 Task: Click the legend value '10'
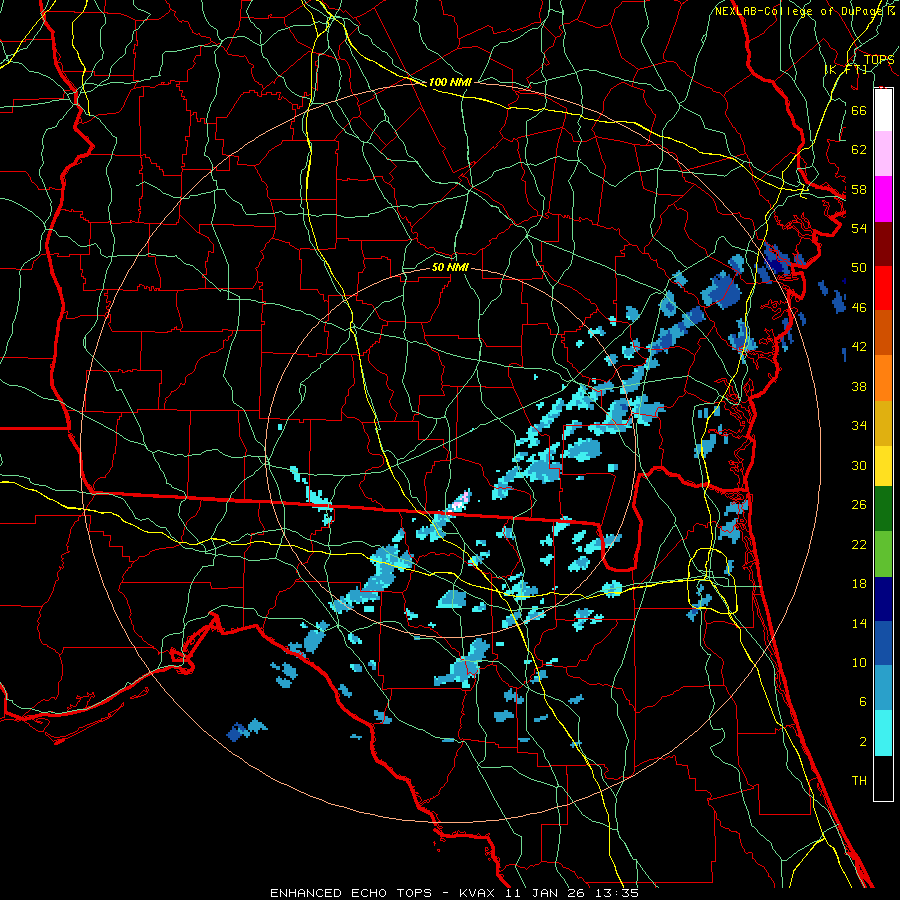coord(859,663)
